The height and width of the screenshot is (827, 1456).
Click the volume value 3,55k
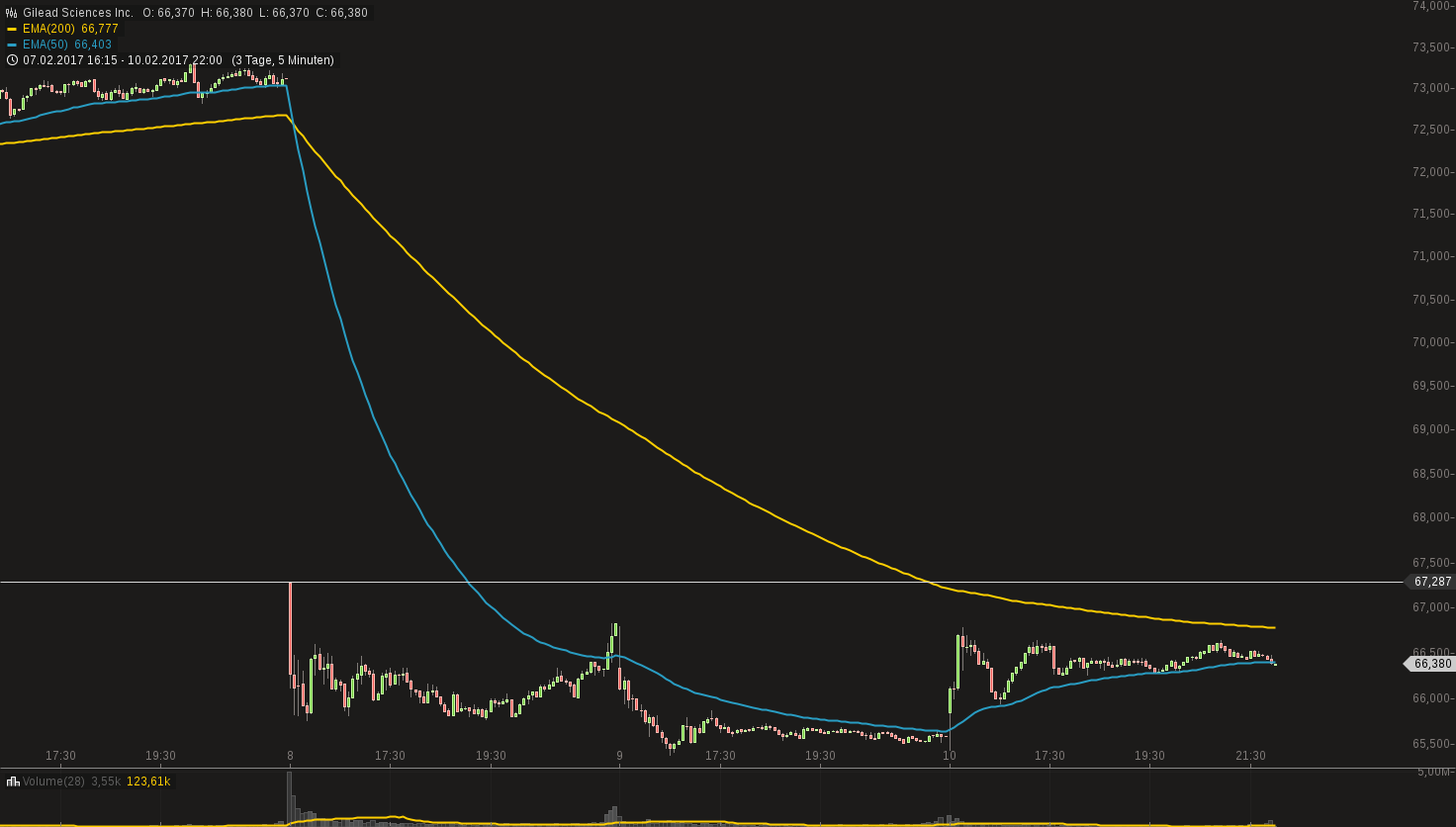pyautogui.click(x=106, y=781)
